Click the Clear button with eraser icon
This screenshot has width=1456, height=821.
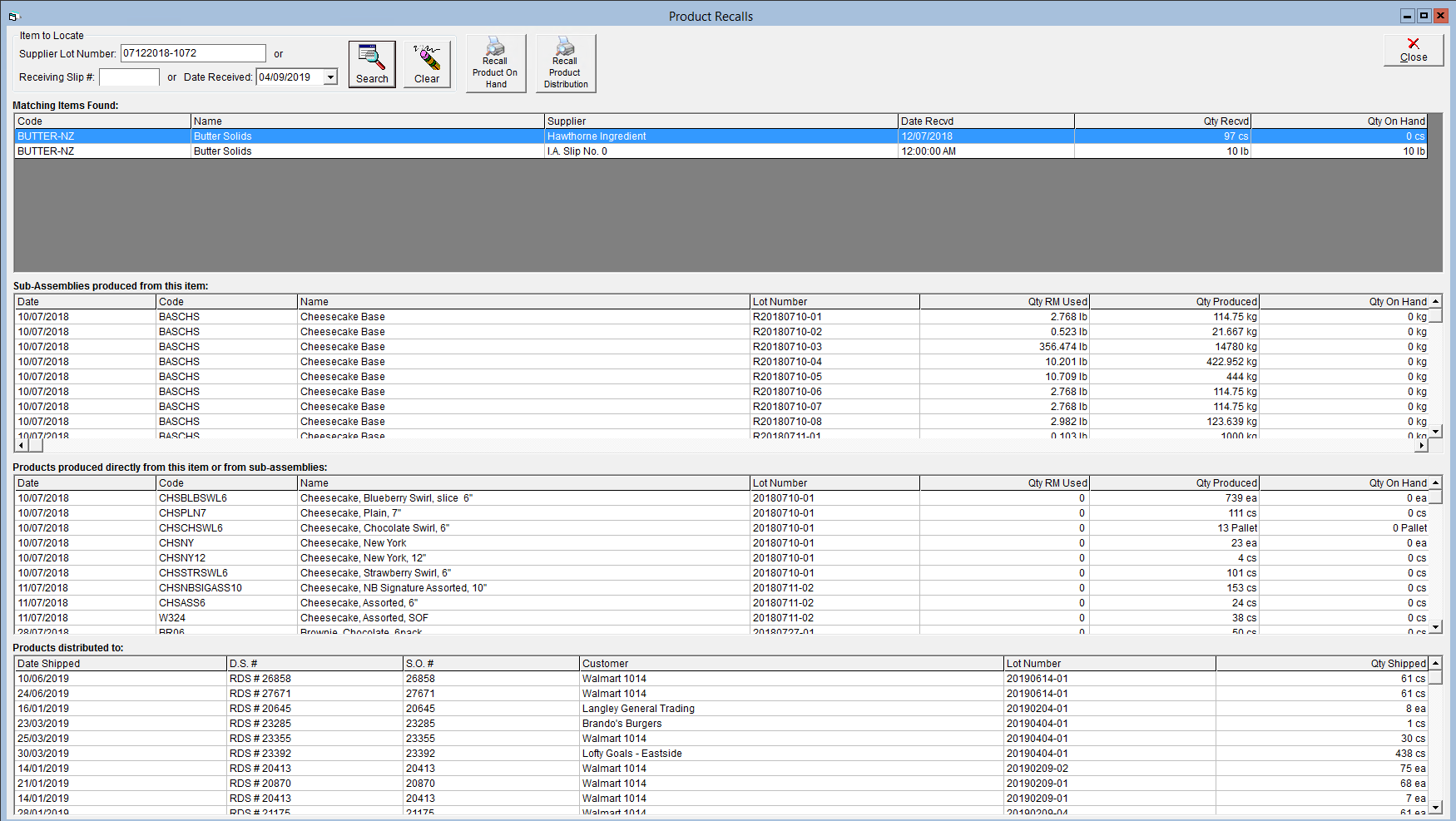(x=427, y=64)
